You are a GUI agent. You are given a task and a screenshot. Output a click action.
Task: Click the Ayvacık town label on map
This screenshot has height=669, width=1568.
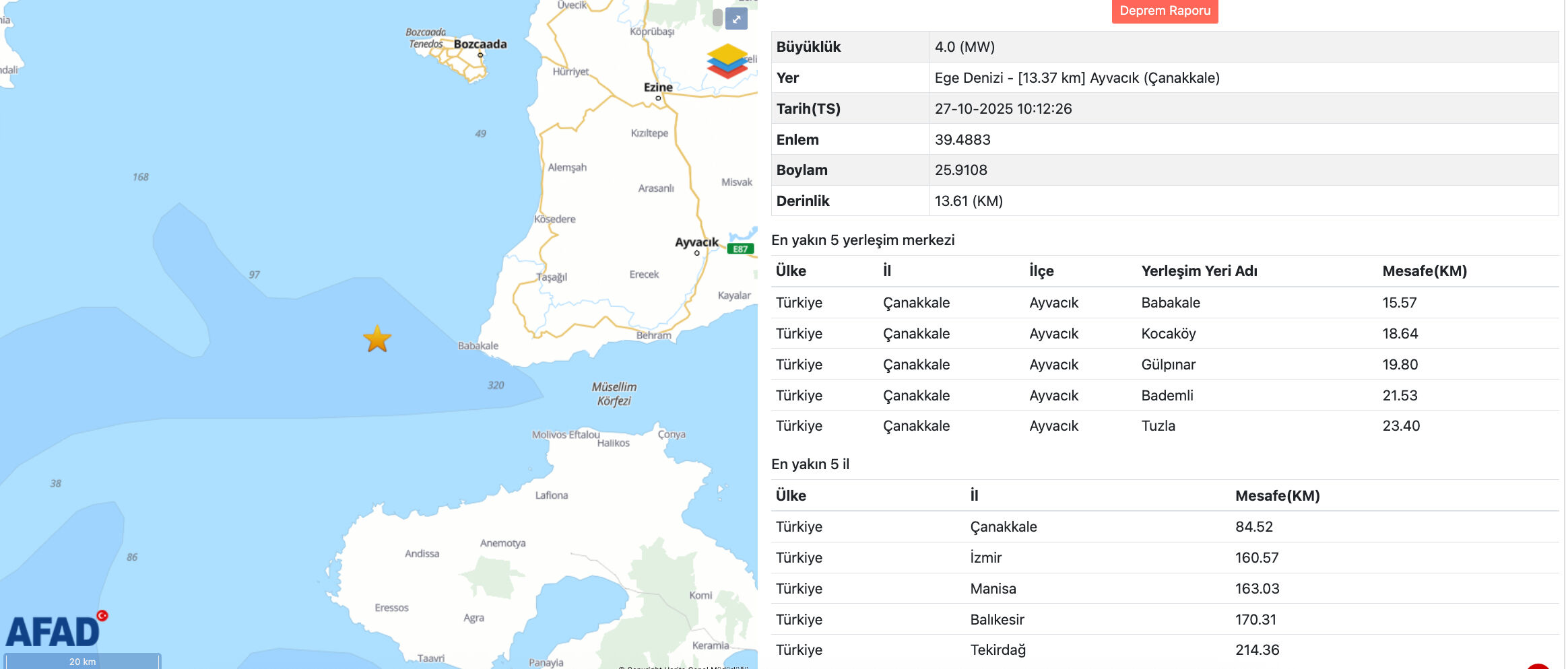point(696,242)
